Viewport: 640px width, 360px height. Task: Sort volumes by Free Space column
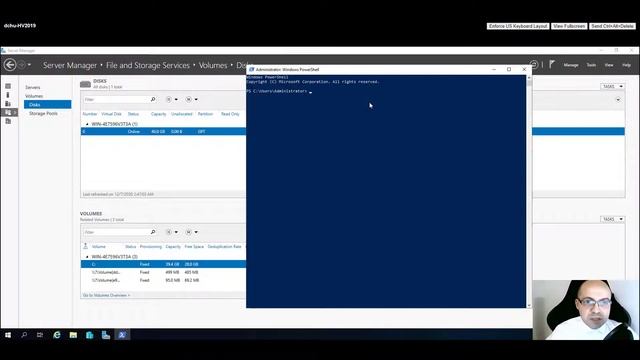click(194, 247)
